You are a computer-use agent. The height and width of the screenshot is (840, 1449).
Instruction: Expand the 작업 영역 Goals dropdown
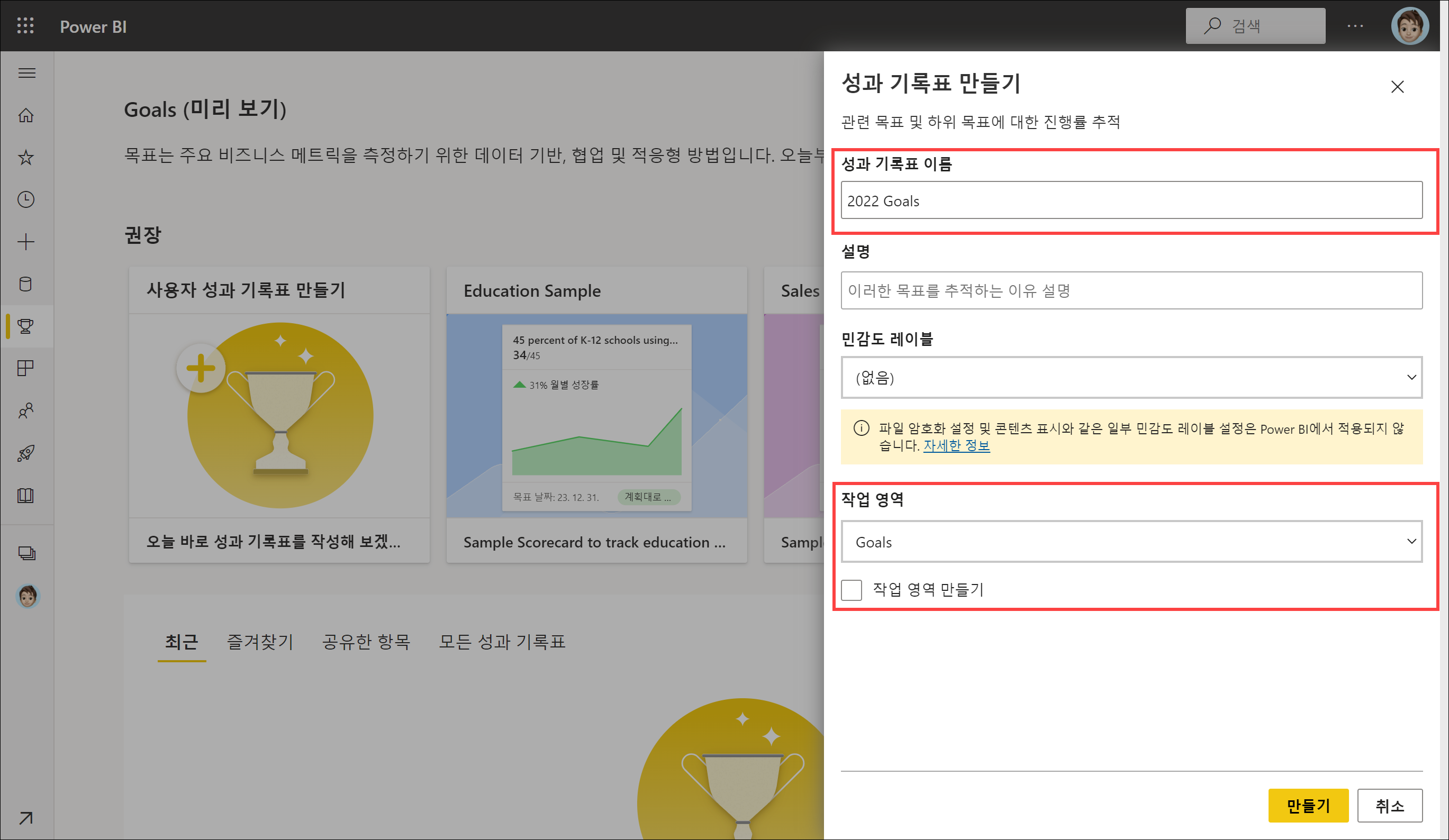(x=1131, y=542)
